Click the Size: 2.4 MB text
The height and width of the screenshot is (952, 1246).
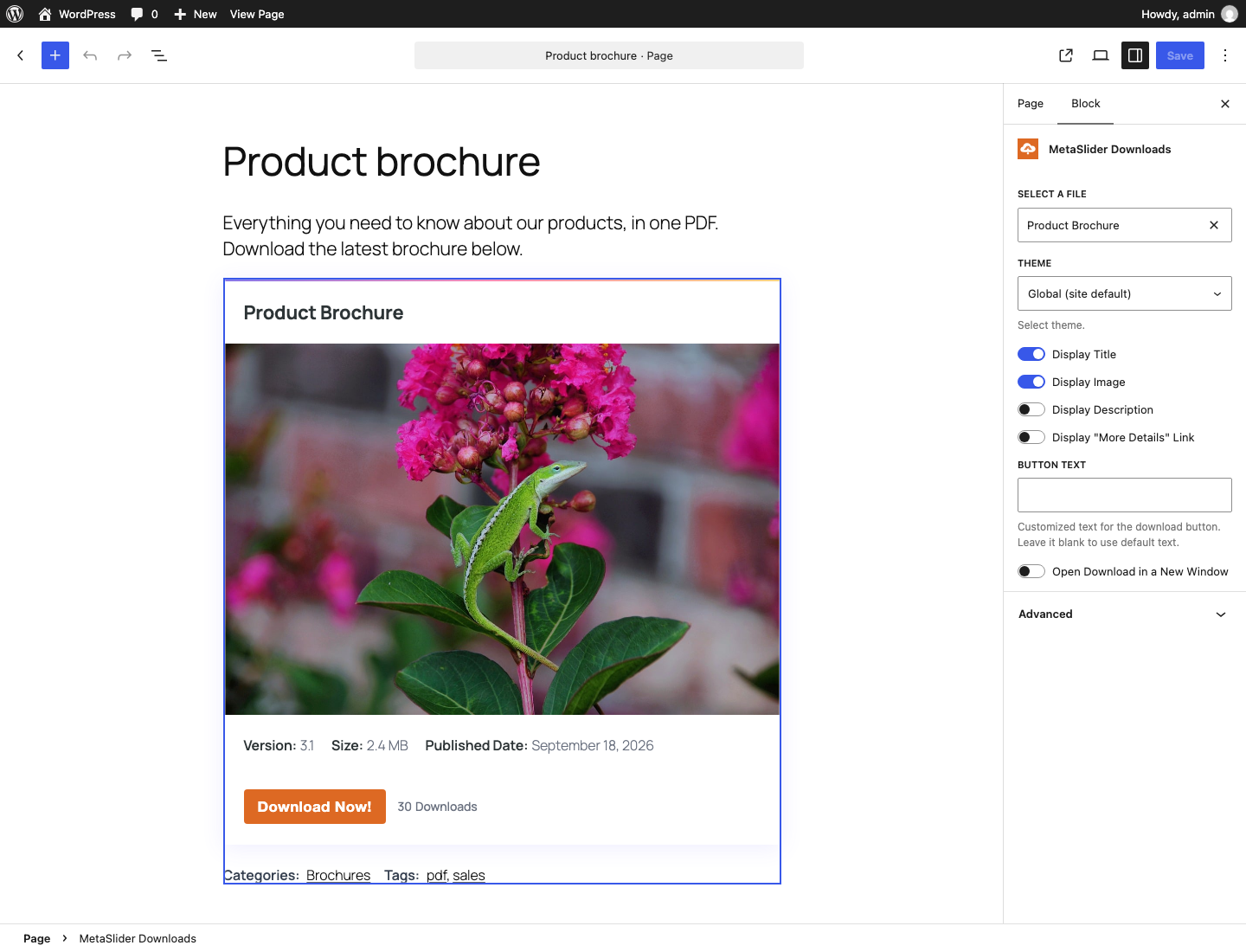click(x=369, y=745)
